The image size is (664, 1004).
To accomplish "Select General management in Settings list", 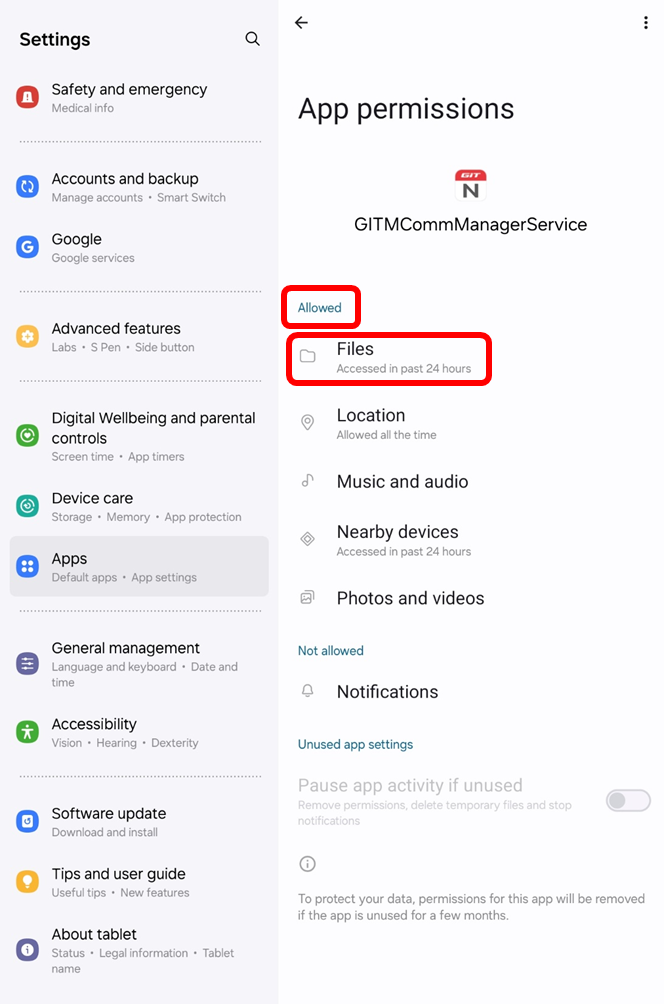I will coord(139,664).
